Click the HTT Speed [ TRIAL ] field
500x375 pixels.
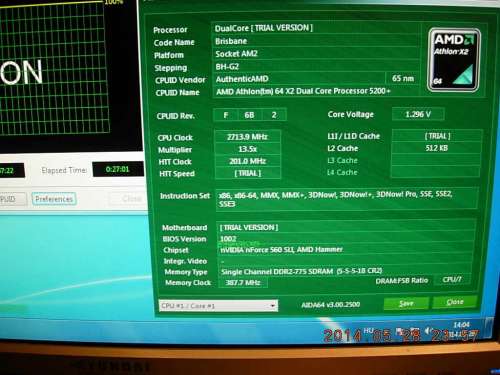tap(247, 173)
